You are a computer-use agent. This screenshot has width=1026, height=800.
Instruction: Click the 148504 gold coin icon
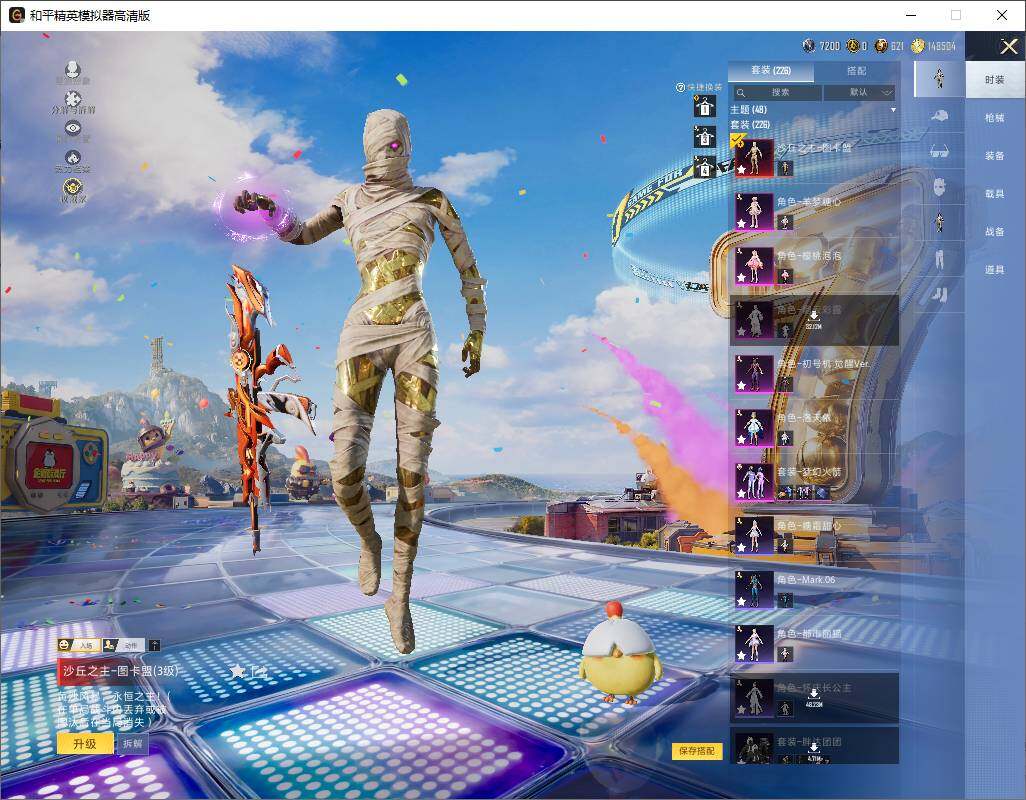(917, 46)
